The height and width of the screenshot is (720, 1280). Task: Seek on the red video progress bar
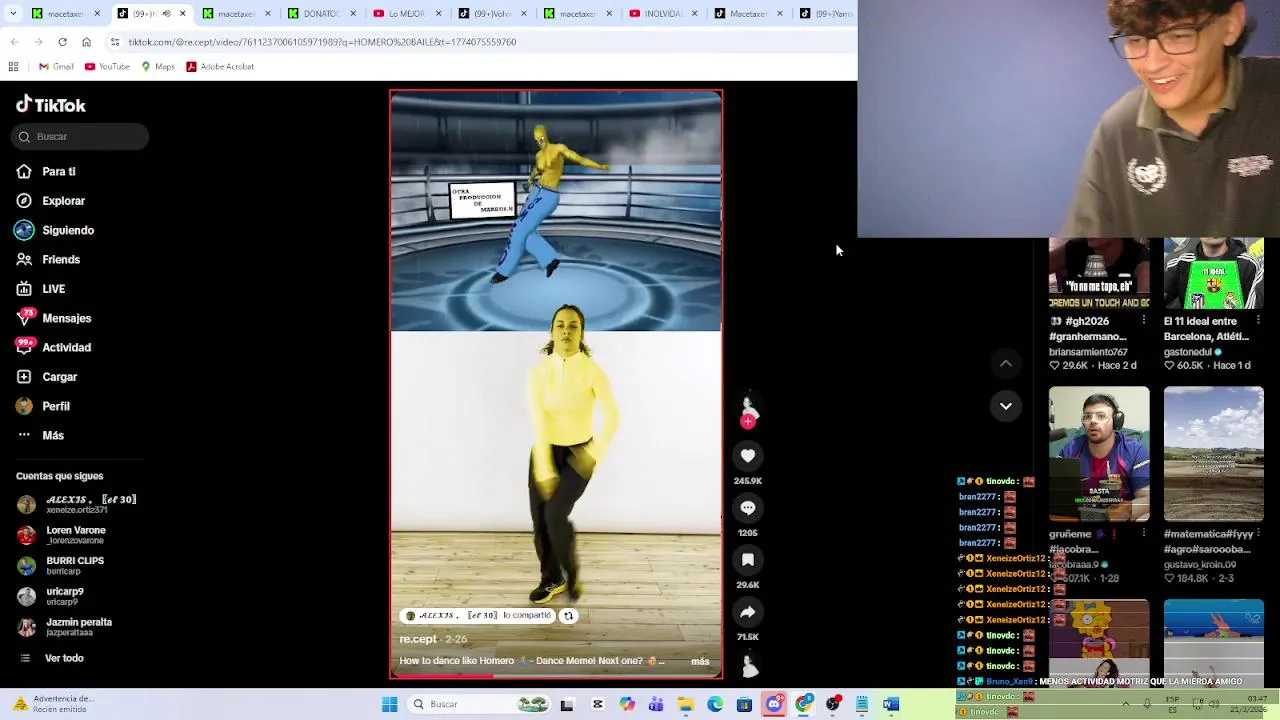tap(556, 677)
